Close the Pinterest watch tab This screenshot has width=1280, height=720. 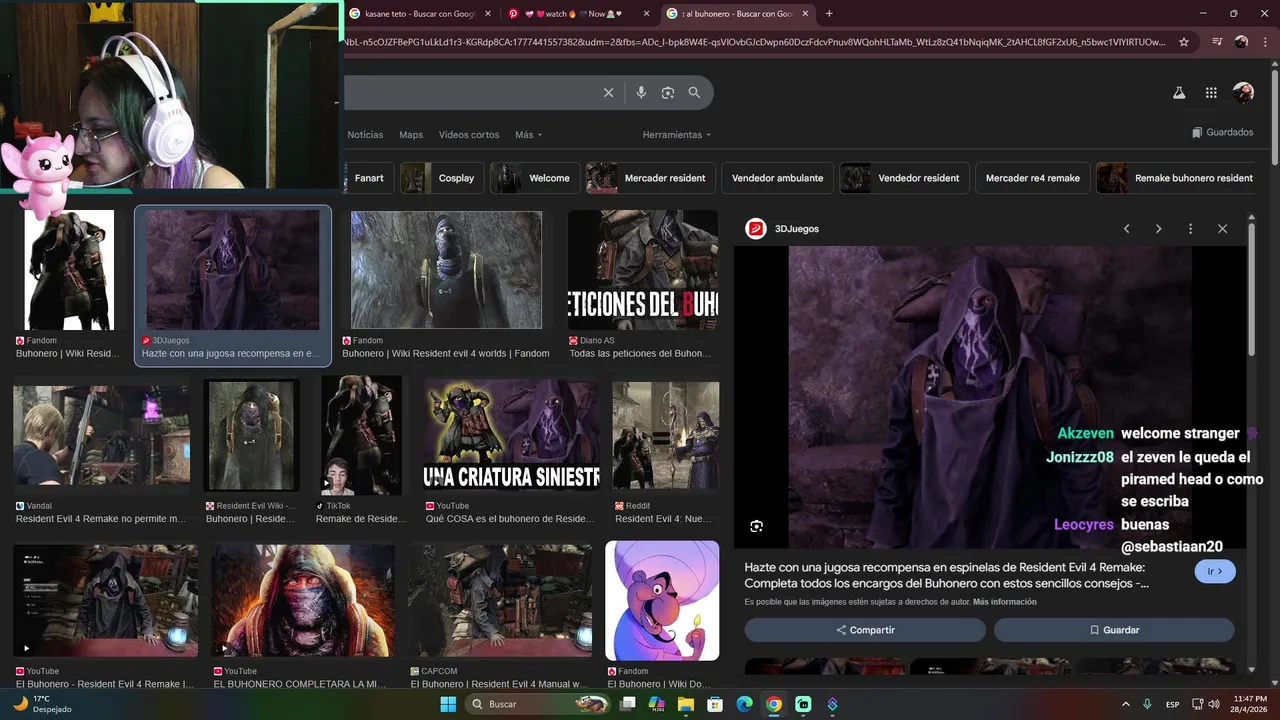(646, 14)
